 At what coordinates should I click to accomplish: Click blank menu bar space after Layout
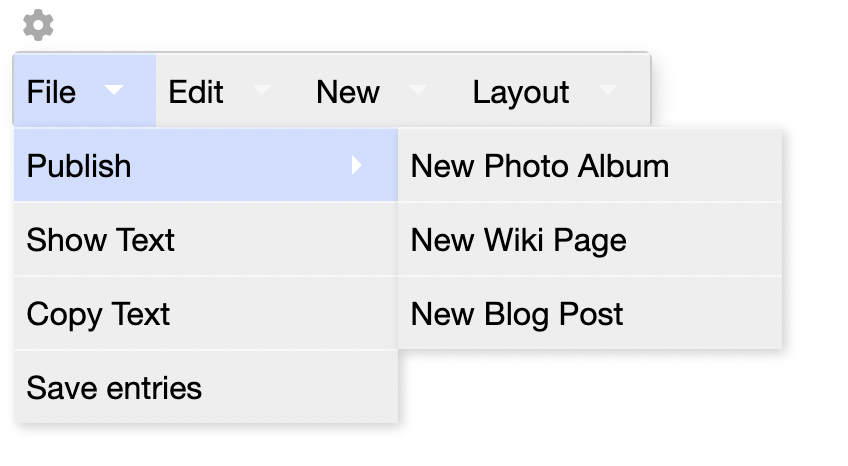click(x=637, y=92)
